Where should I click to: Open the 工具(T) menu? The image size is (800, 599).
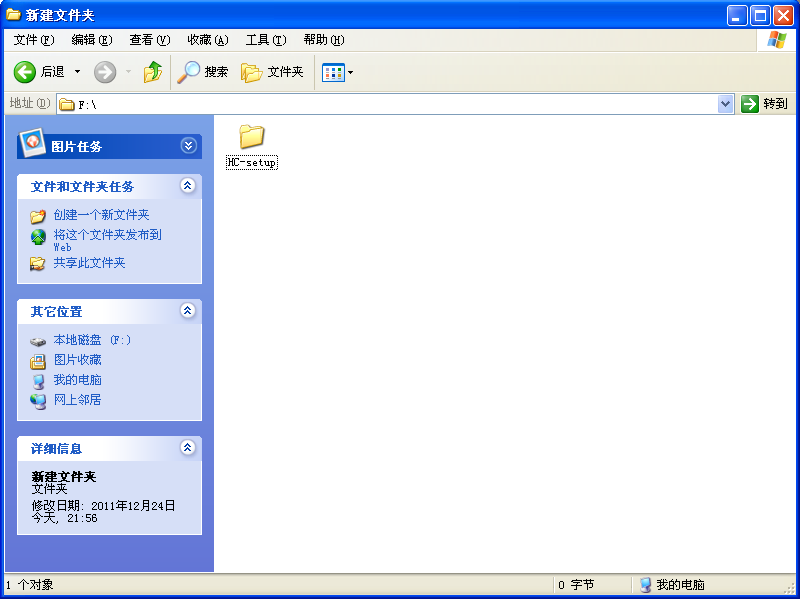pyautogui.click(x=265, y=40)
